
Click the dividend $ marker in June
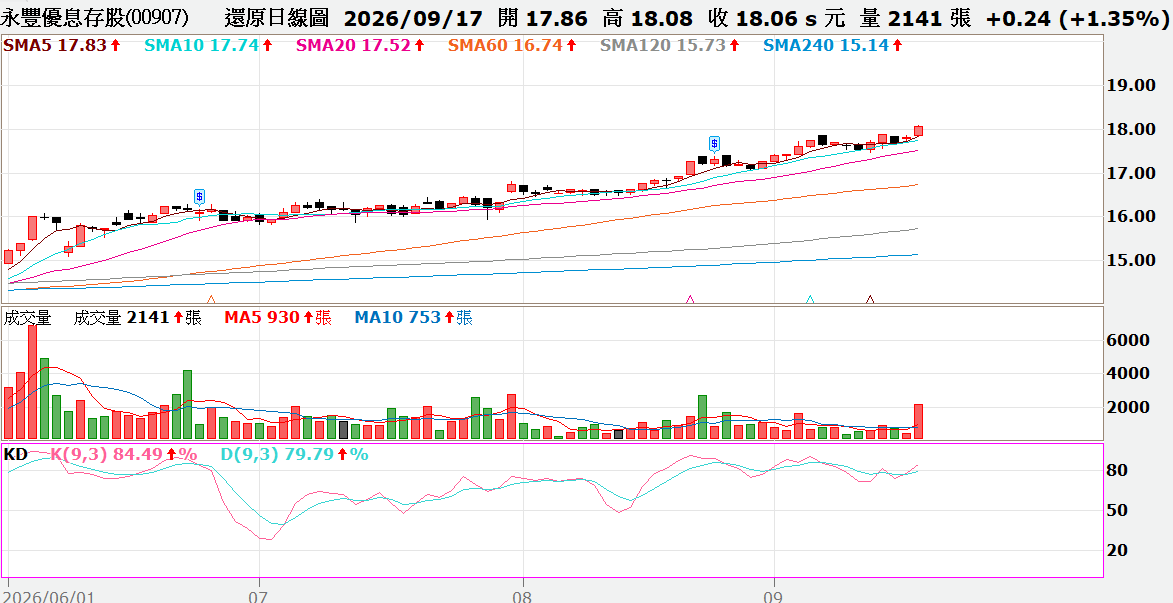199,197
